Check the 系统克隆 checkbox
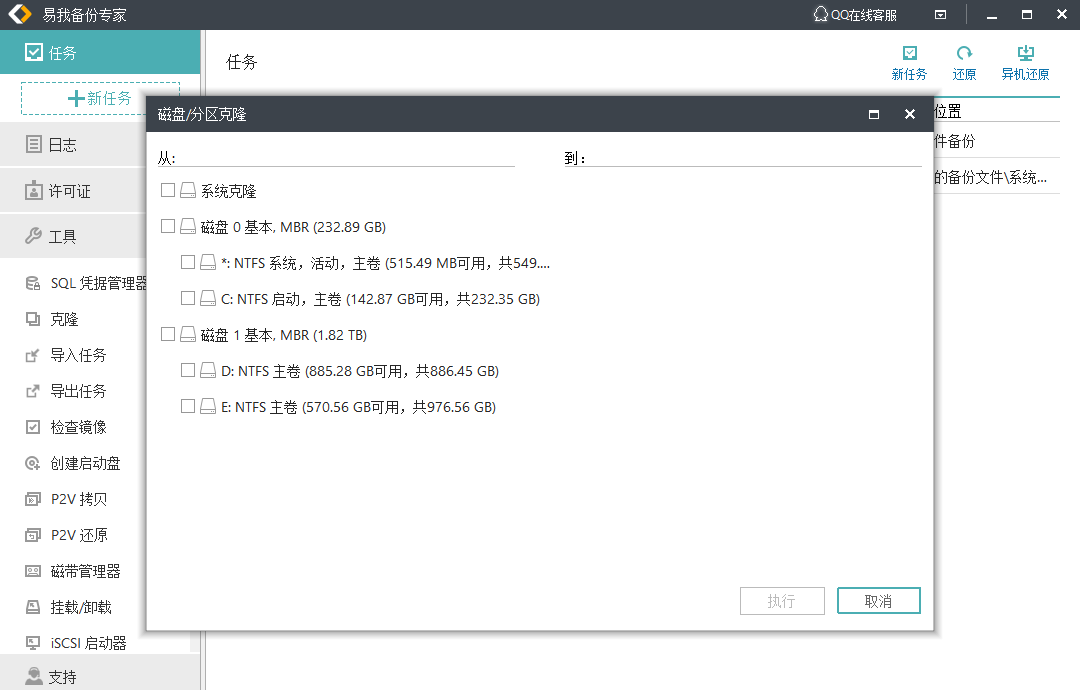This screenshot has width=1080, height=690. coord(168,190)
